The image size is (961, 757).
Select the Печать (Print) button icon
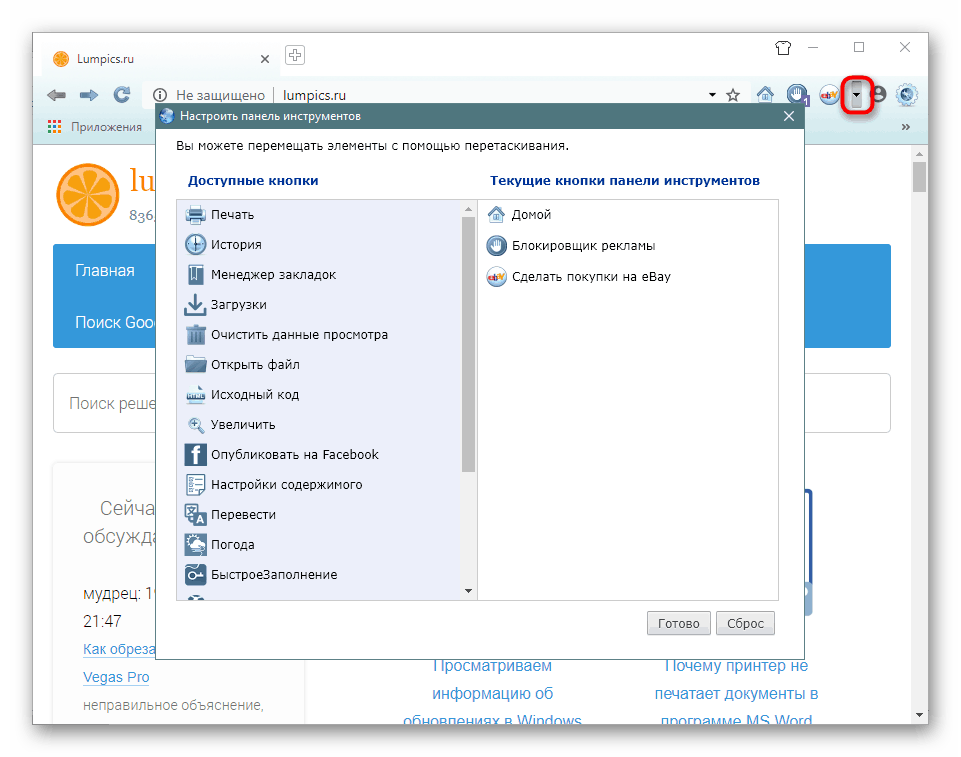pyautogui.click(x=196, y=214)
